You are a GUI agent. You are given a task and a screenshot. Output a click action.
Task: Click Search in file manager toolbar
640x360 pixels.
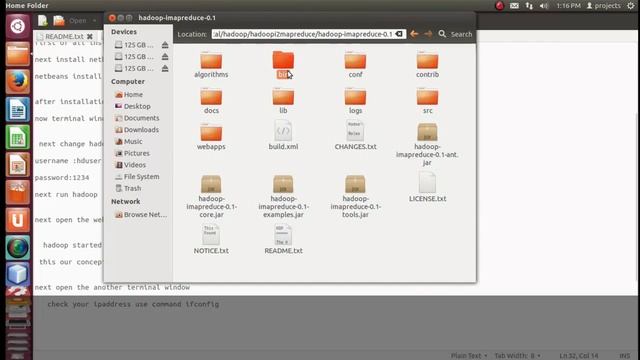(x=456, y=34)
